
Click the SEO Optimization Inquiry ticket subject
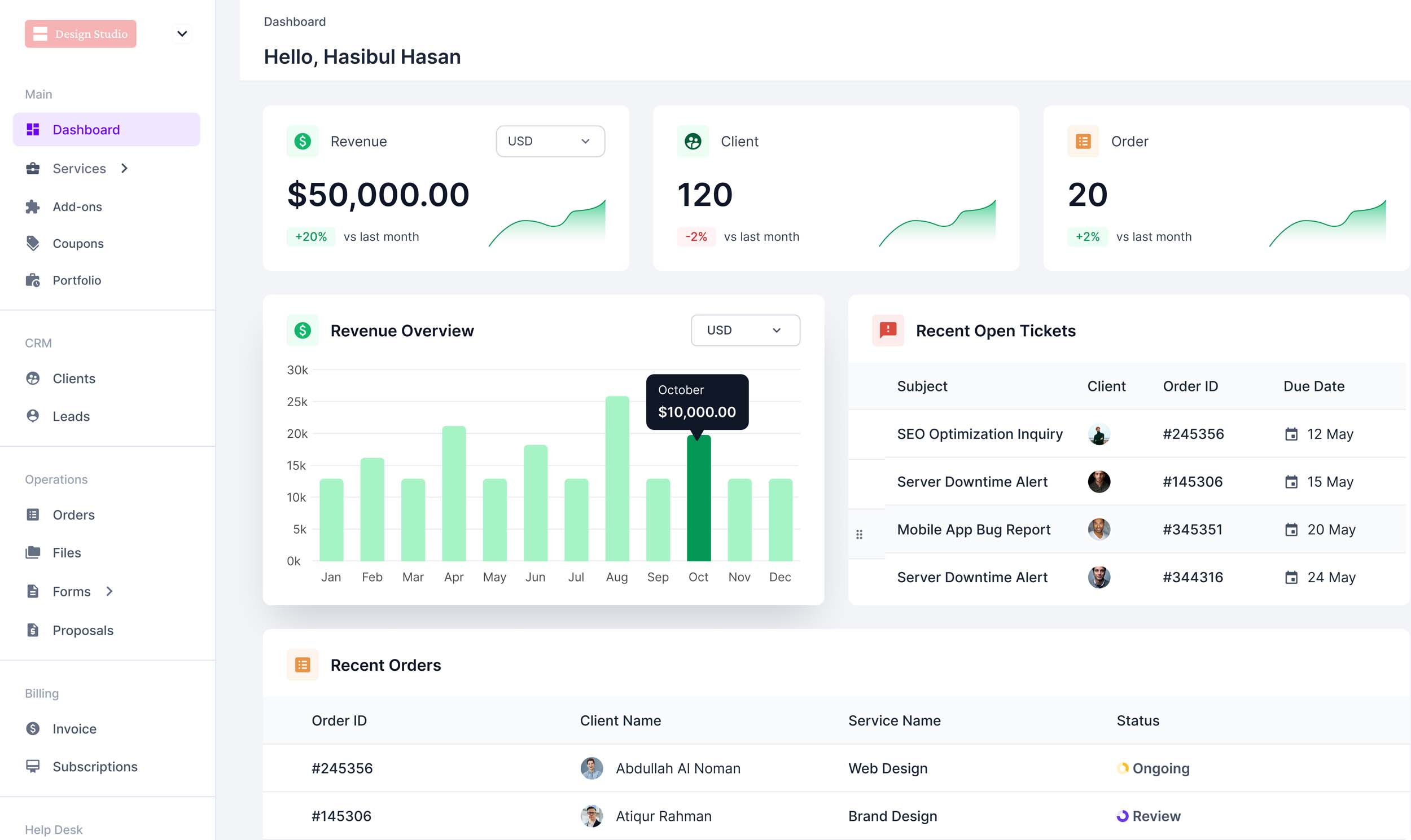(x=980, y=434)
